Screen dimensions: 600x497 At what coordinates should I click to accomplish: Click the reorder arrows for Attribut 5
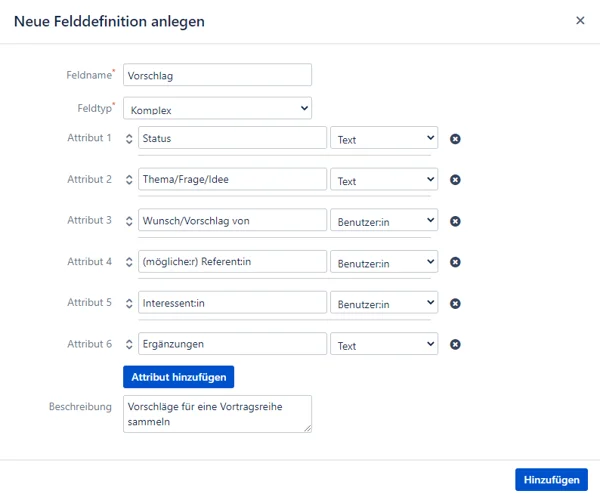tap(129, 303)
